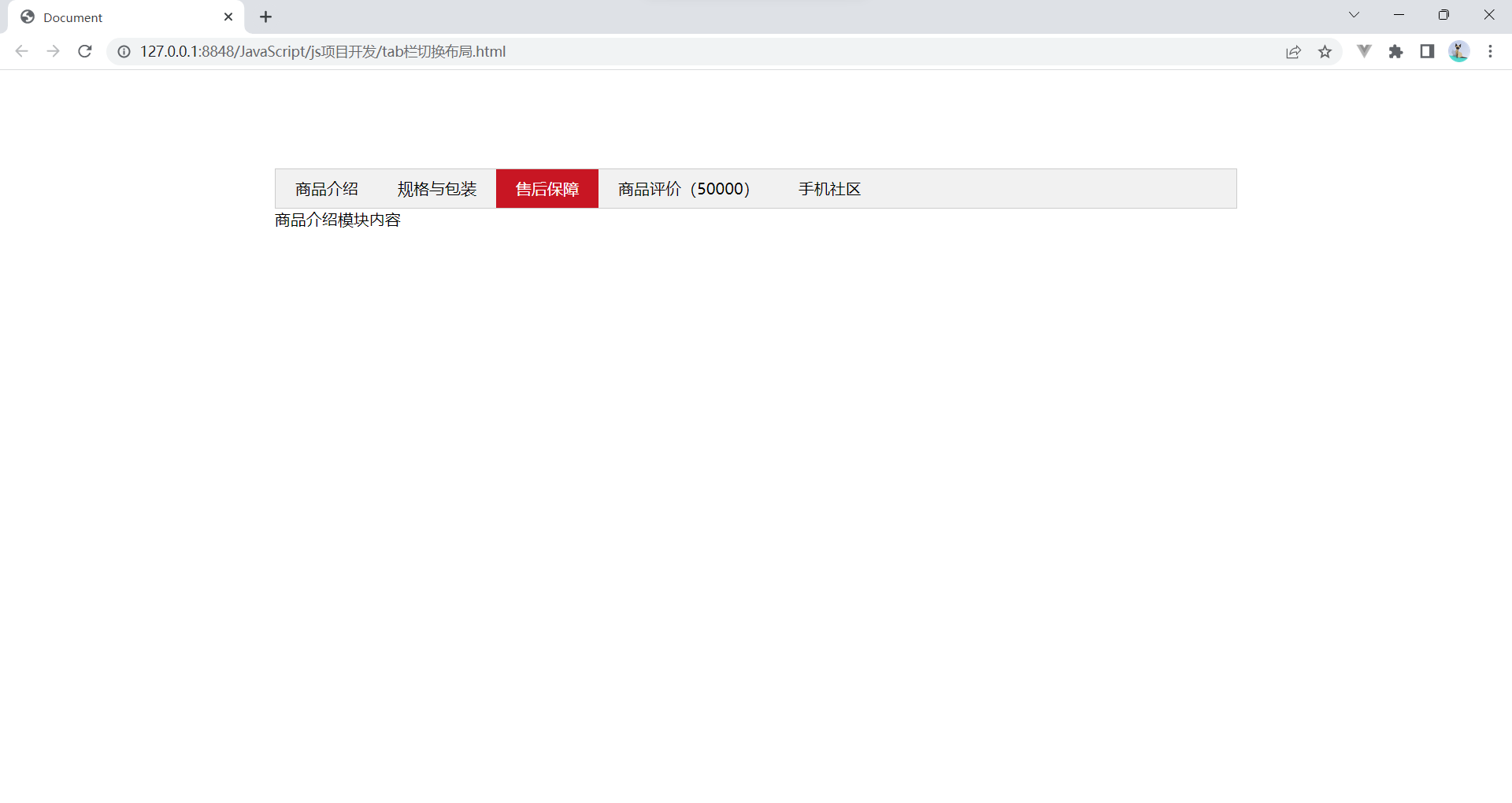Screen dimensions: 1512x803
Task: Toggle the active 售后保障 tab
Action: point(547,188)
